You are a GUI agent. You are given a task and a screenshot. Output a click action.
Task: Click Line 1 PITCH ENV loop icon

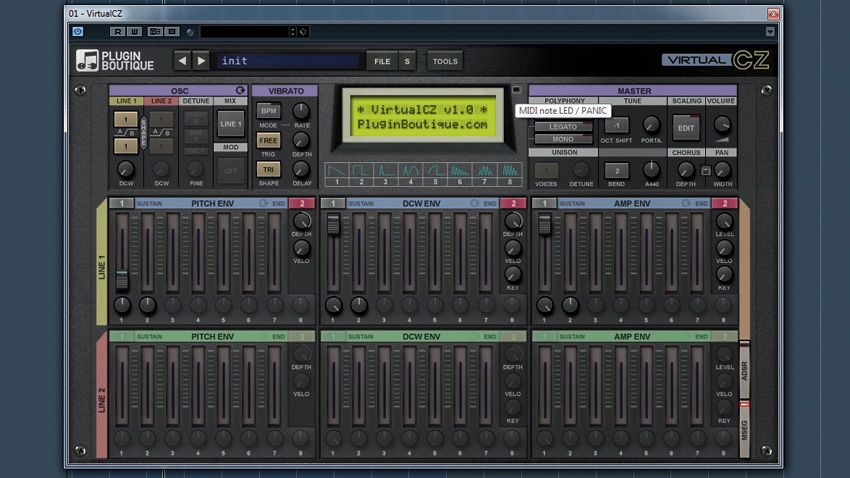pos(263,203)
